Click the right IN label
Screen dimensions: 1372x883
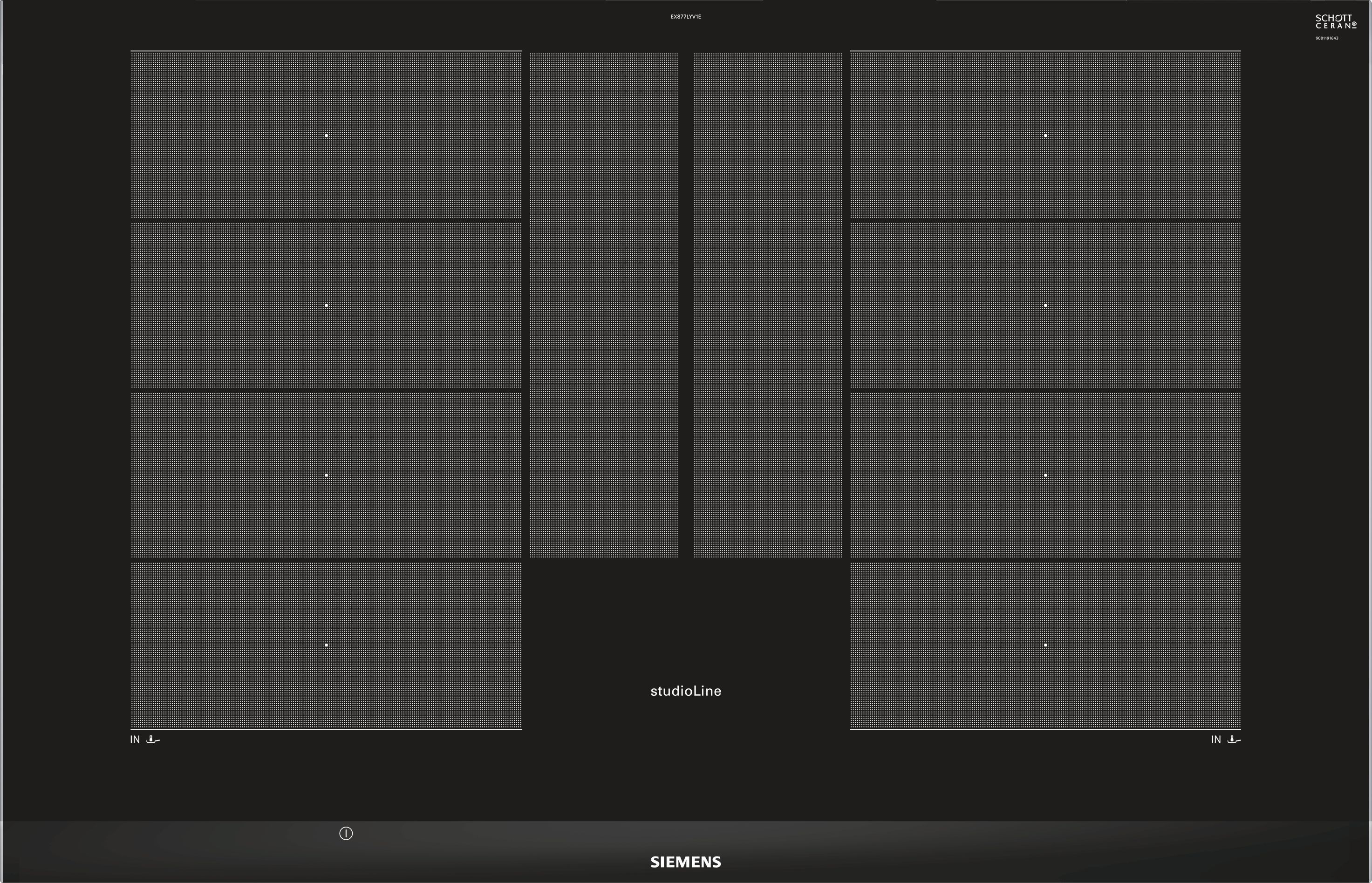pos(1215,740)
